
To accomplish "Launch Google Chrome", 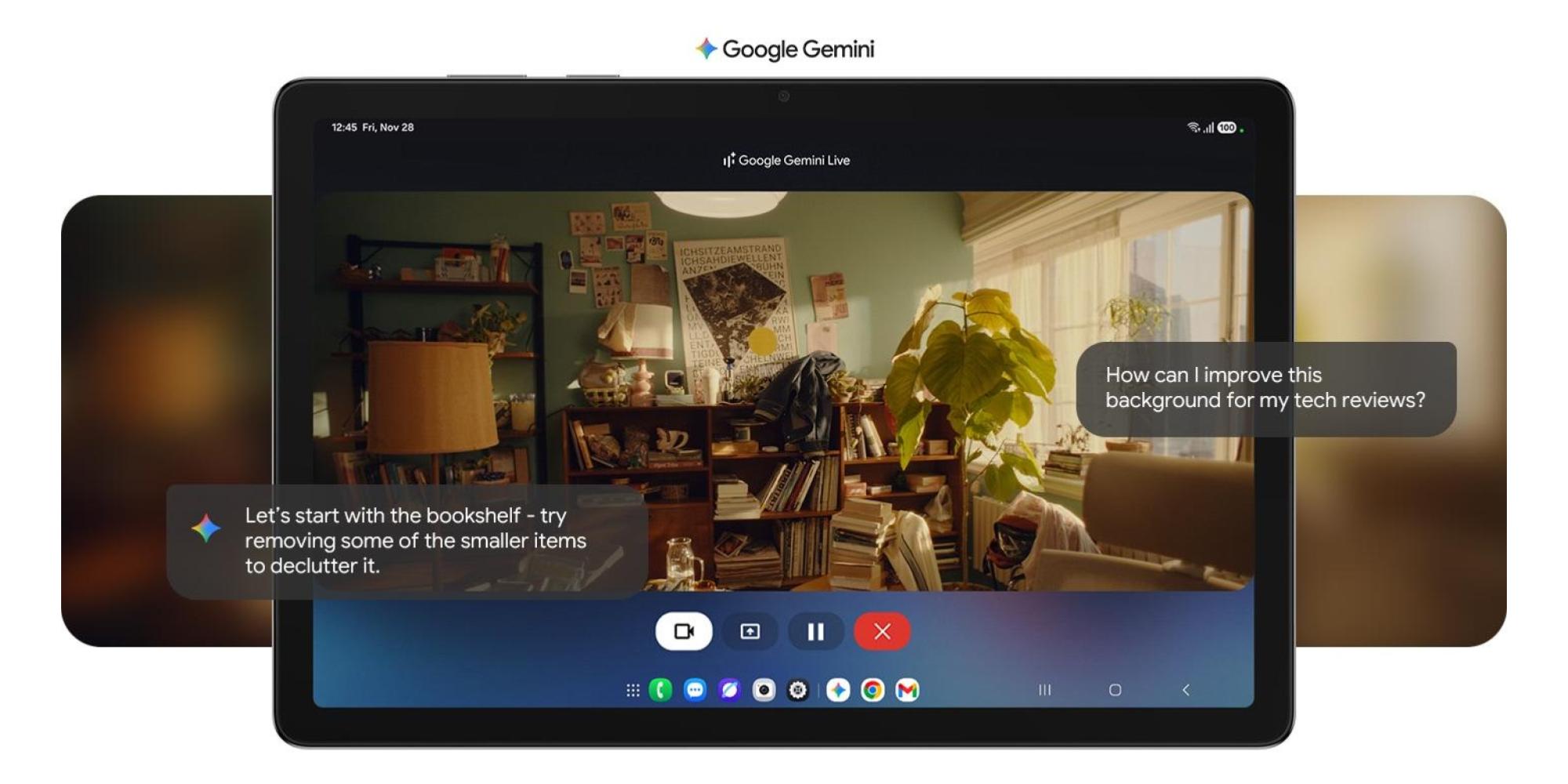I will click(873, 690).
